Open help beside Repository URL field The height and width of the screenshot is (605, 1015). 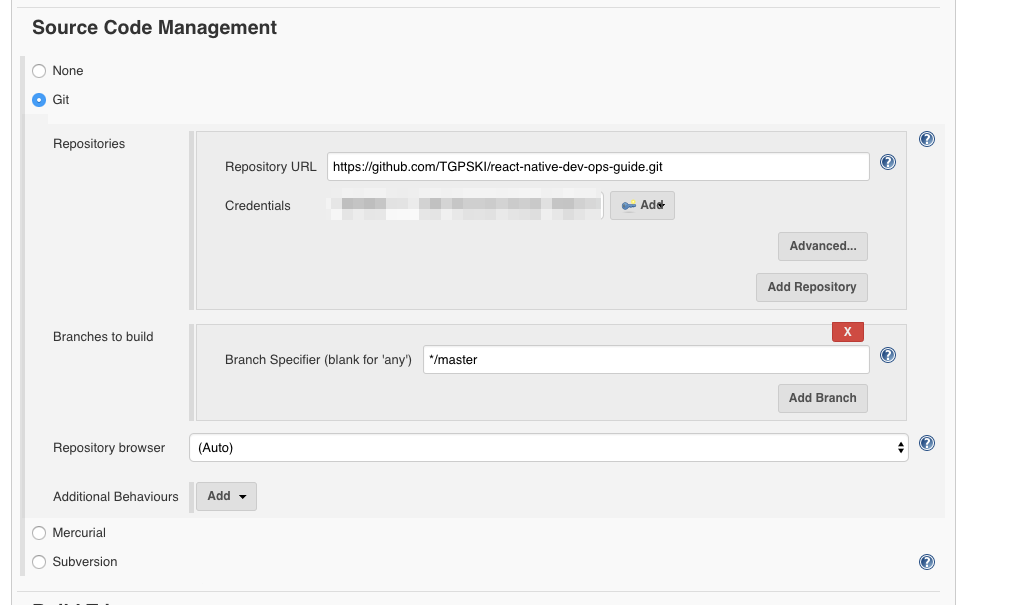coord(888,161)
